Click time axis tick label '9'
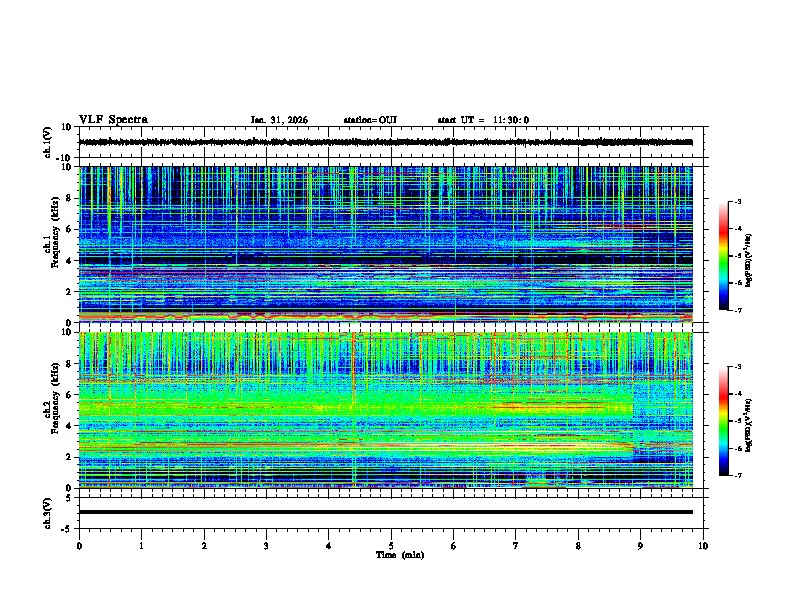792x612 pixels. [x=640, y=546]
